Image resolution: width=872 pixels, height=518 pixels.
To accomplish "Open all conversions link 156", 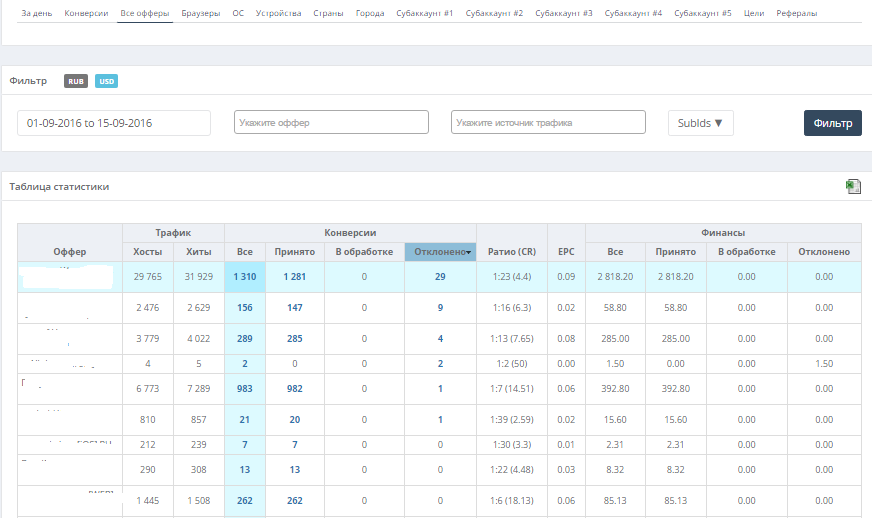I will point(245,308).
